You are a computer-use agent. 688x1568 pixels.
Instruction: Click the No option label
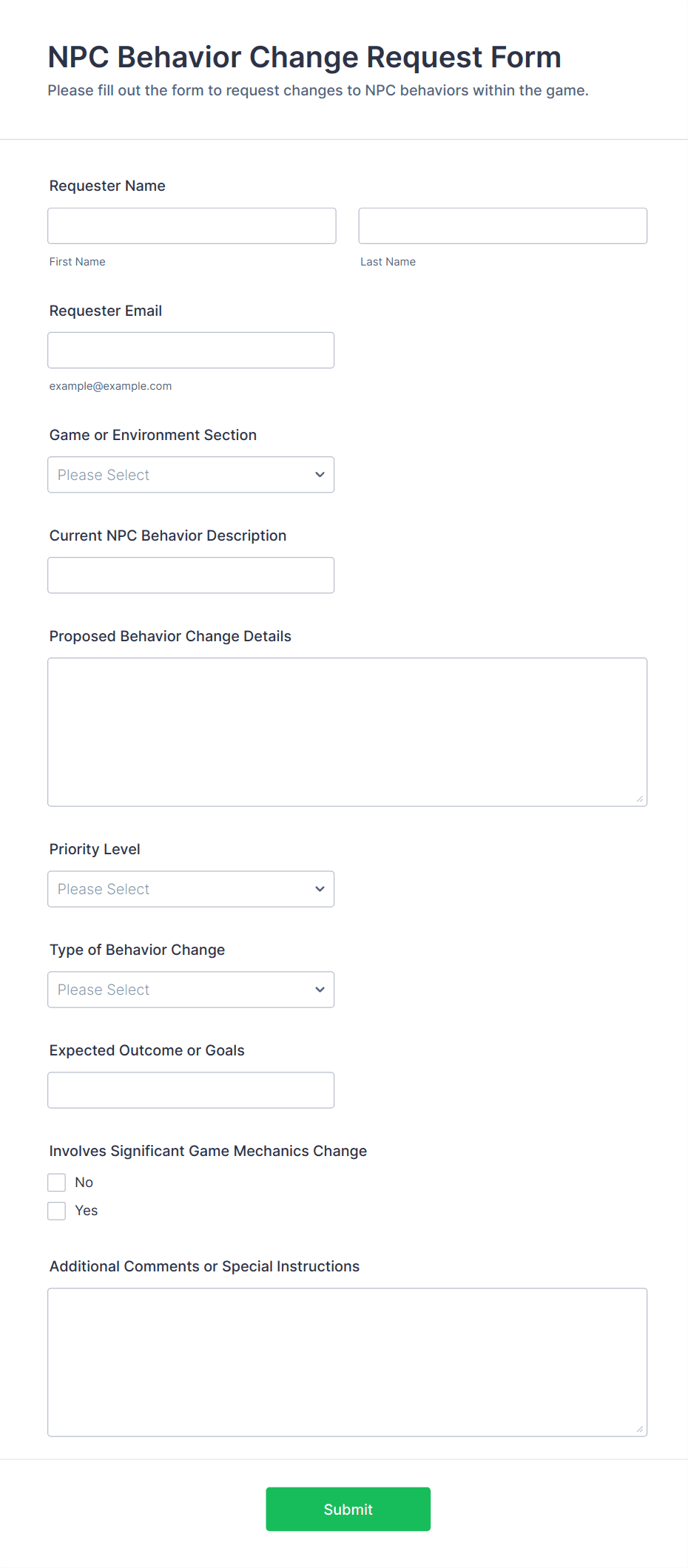pyautogui.click(x=84, y=1183)
